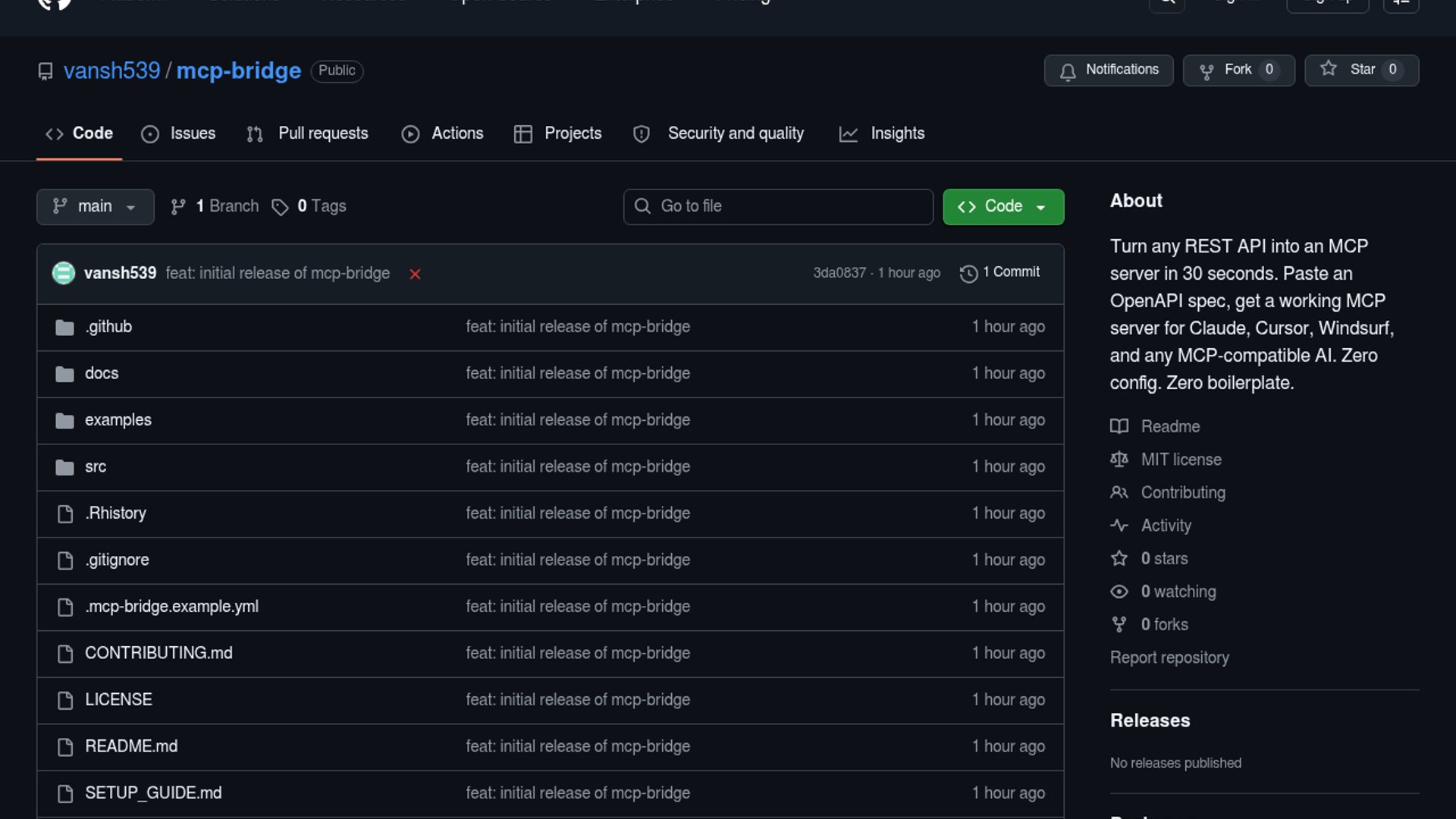Click the tag icon beside 0 Tags
Screen dimensions: 1456x819
click(x=280, y=207)
